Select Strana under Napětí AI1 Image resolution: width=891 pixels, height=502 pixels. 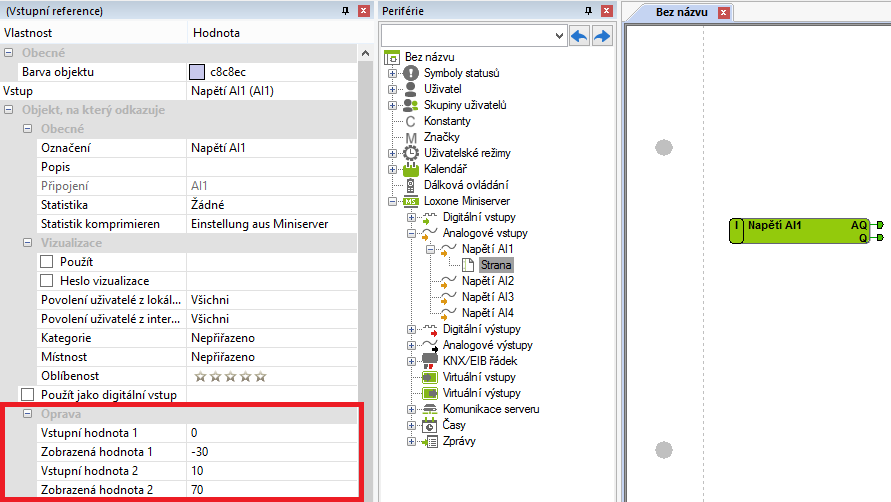pyautogui.click(x=496, y=265)
